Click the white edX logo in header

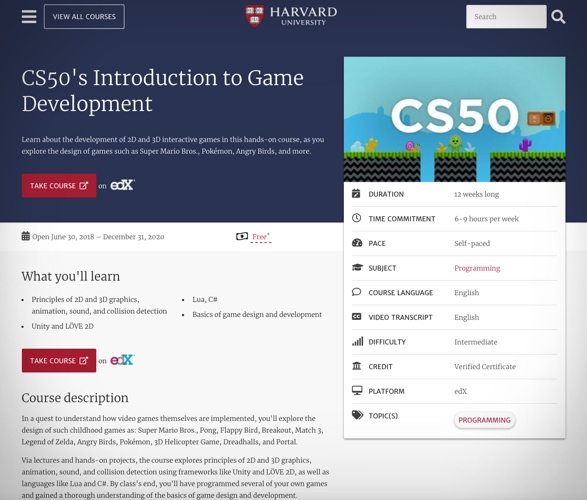122,185
